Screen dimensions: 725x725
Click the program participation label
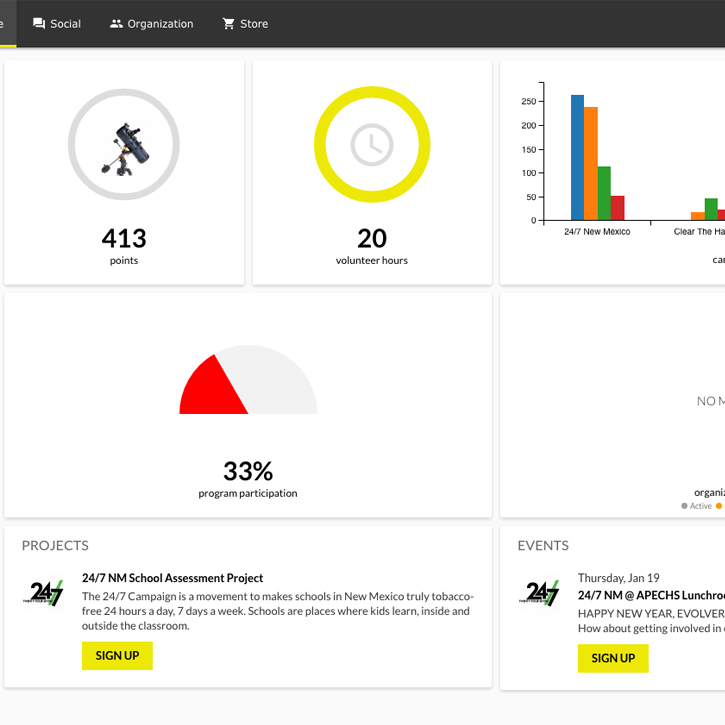[248, 493]
